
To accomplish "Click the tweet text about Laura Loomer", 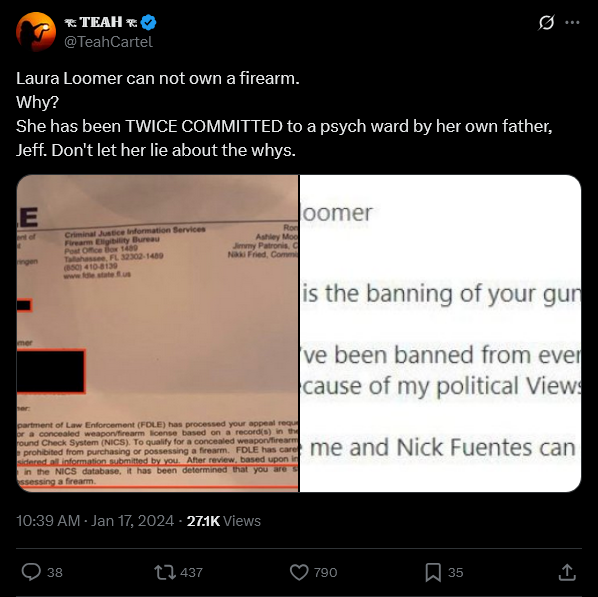I will [x=284, y=114].
